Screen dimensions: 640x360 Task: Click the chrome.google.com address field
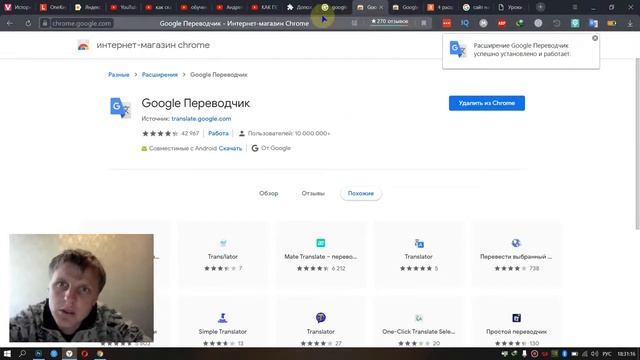[82, 24]
